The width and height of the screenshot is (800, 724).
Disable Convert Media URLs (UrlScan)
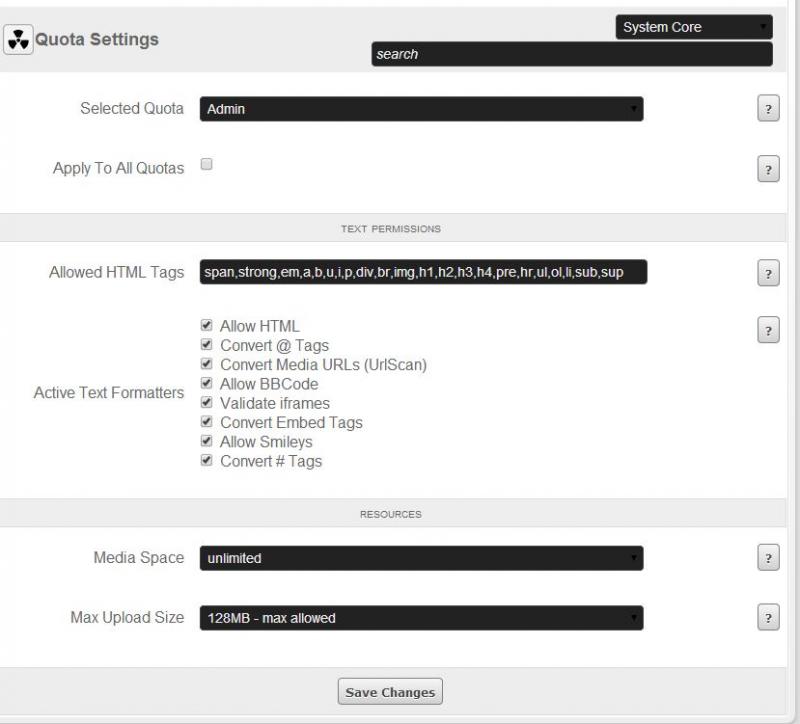(x=207, y=365)
